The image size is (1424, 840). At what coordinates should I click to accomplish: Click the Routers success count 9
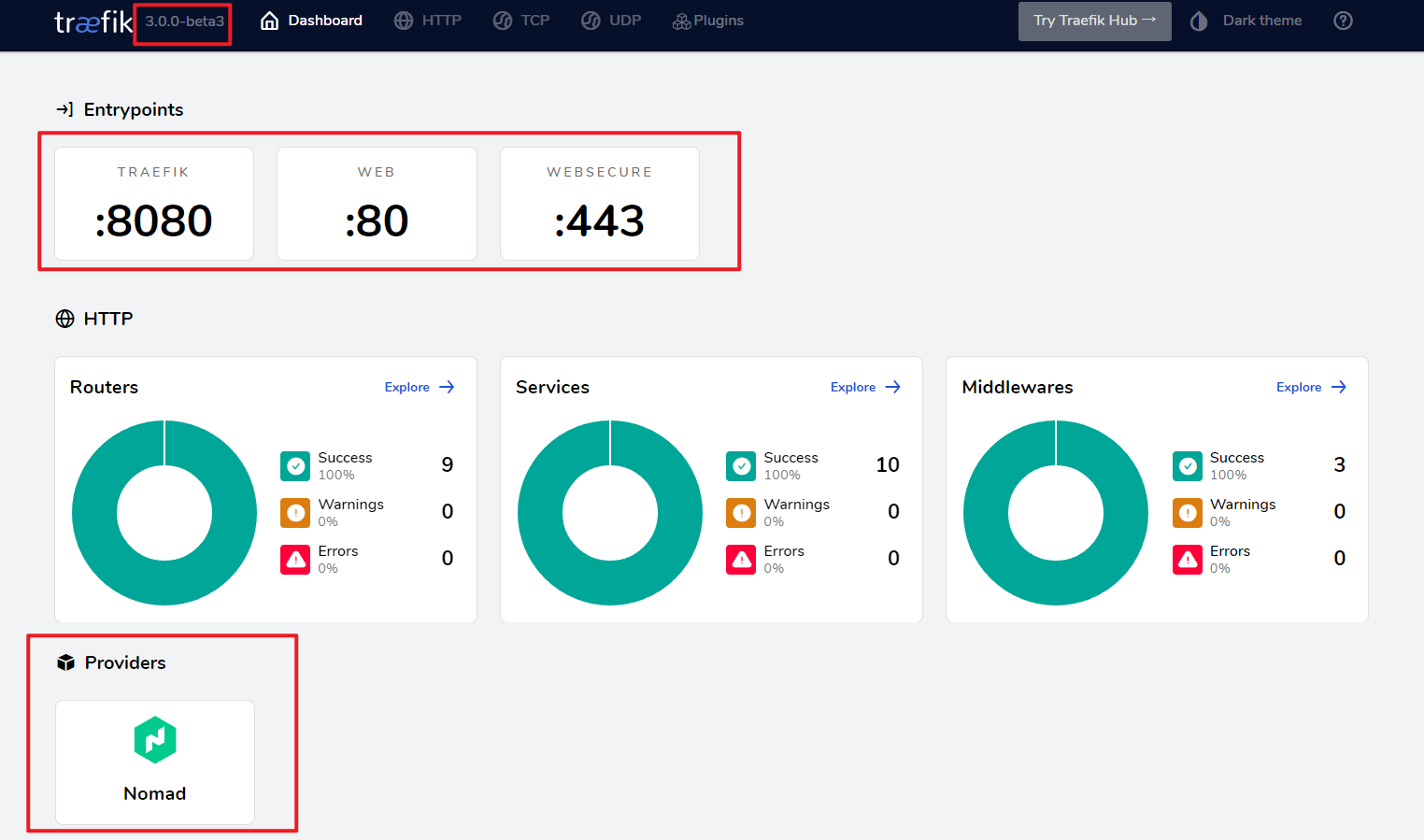click(x=448, y=464)
